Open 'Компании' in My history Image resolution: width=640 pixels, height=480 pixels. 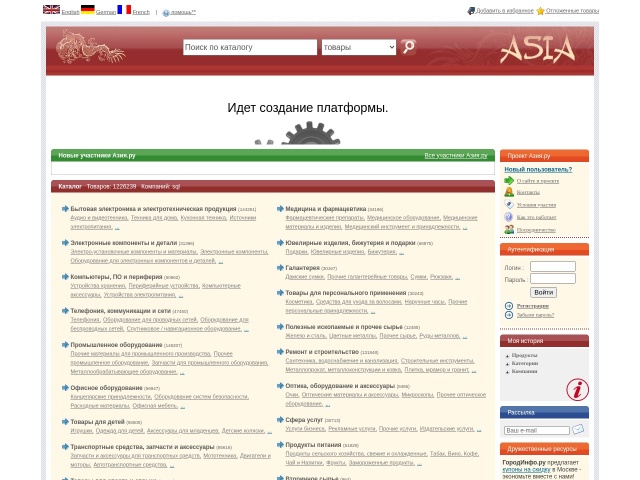click(x=524, y=371)
